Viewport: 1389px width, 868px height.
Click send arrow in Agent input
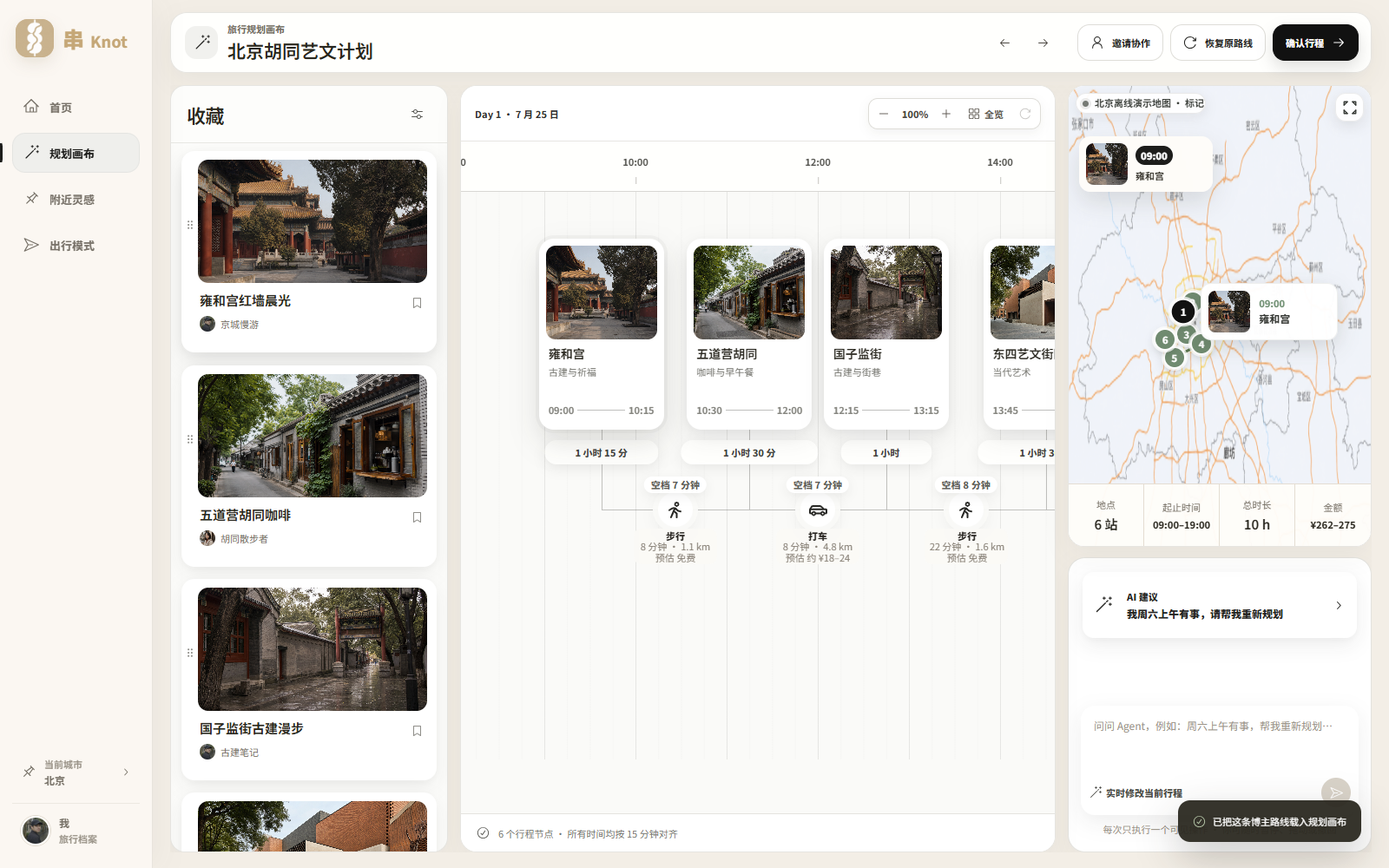pyautogui.click(x=1335, y=792)
